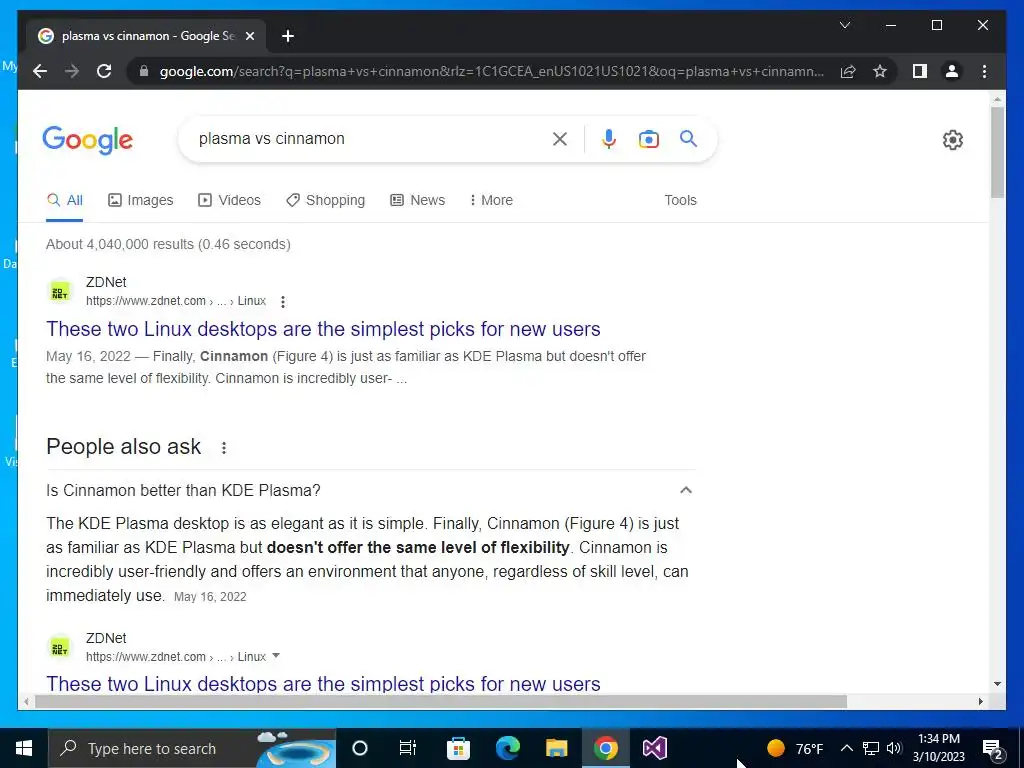Click the horizontal scrollbar thumb

point(441,701)
